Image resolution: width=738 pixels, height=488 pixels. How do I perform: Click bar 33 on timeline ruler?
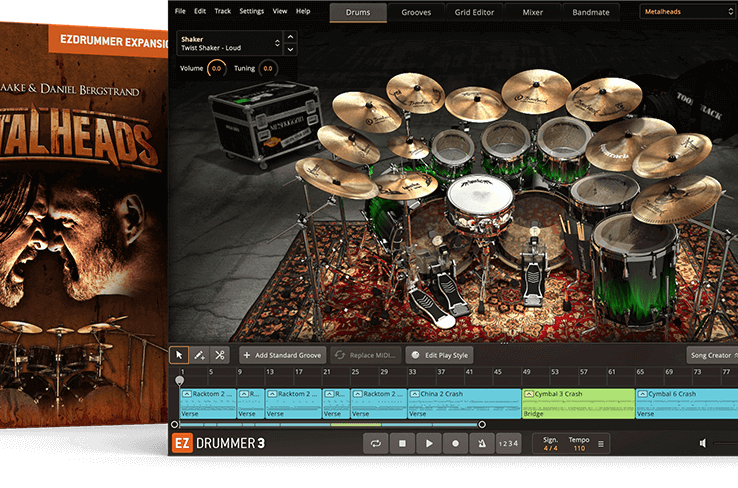point(413,372)
